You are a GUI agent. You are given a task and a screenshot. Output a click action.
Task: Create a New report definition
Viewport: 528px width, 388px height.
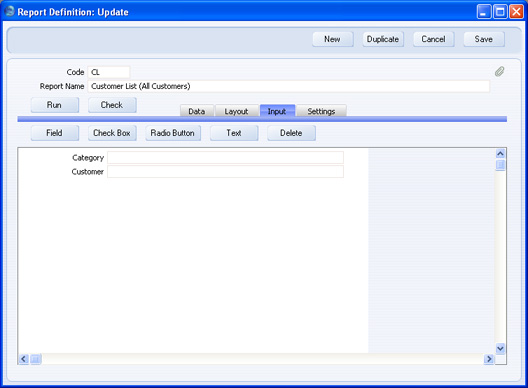click(x=333, y=39)
